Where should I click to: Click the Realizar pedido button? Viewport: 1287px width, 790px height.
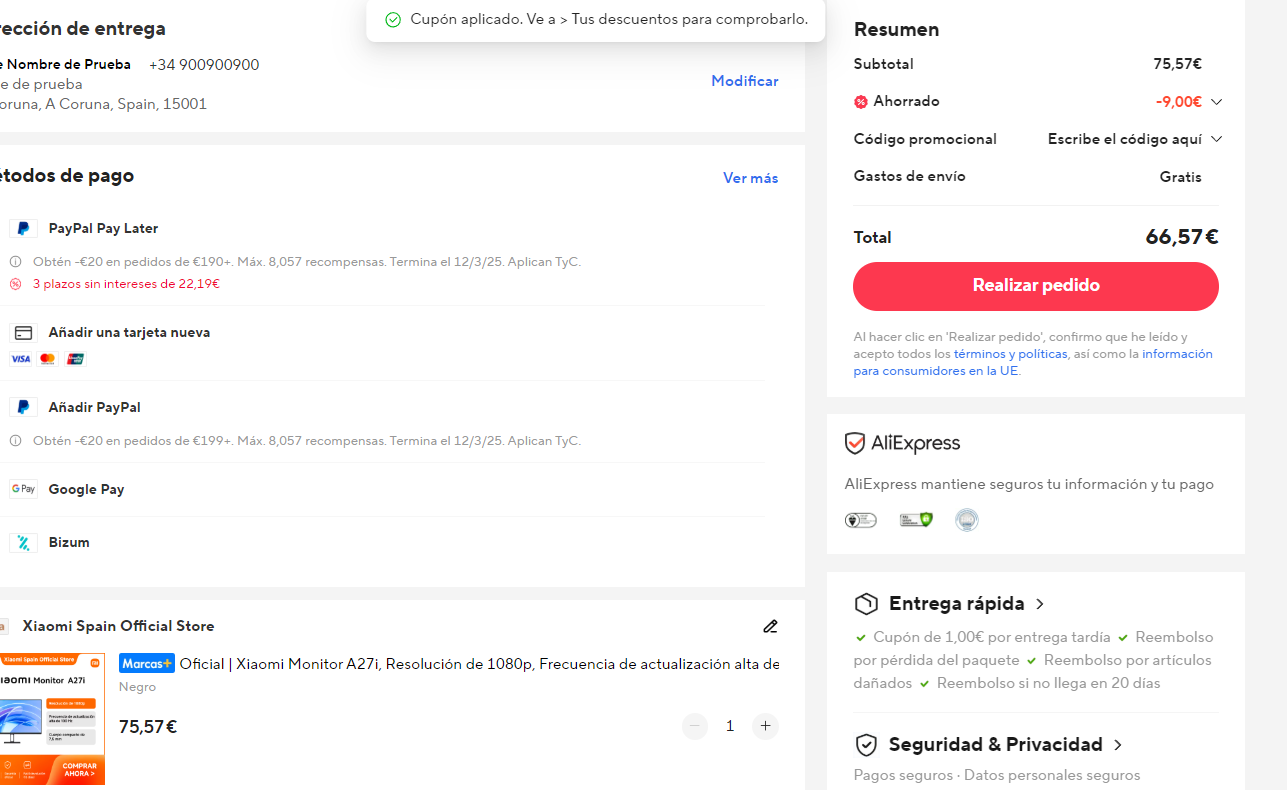tap(1036, 286)
